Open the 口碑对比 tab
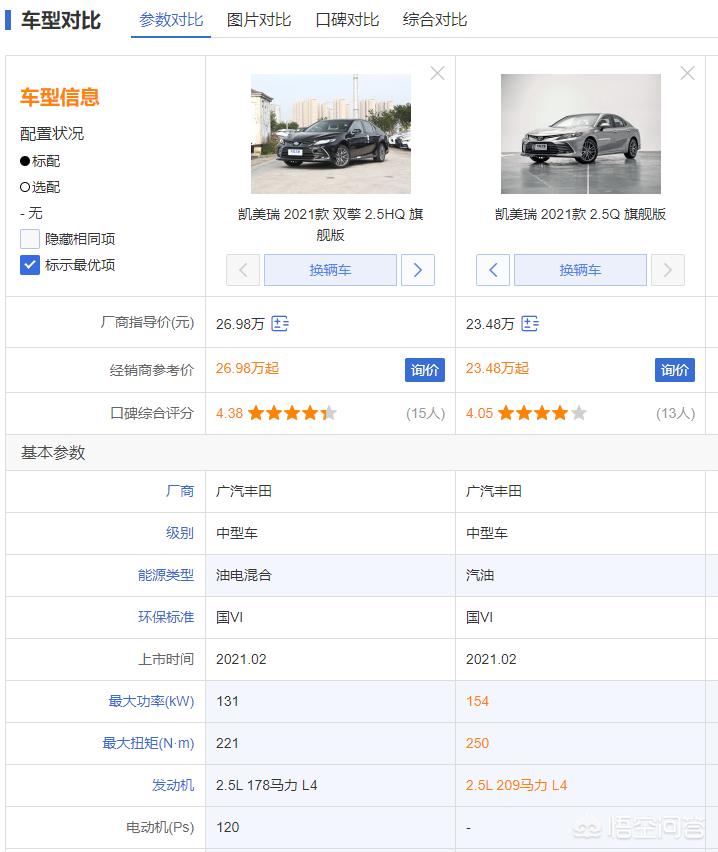 pyautogui.click(x=347, y=20)
